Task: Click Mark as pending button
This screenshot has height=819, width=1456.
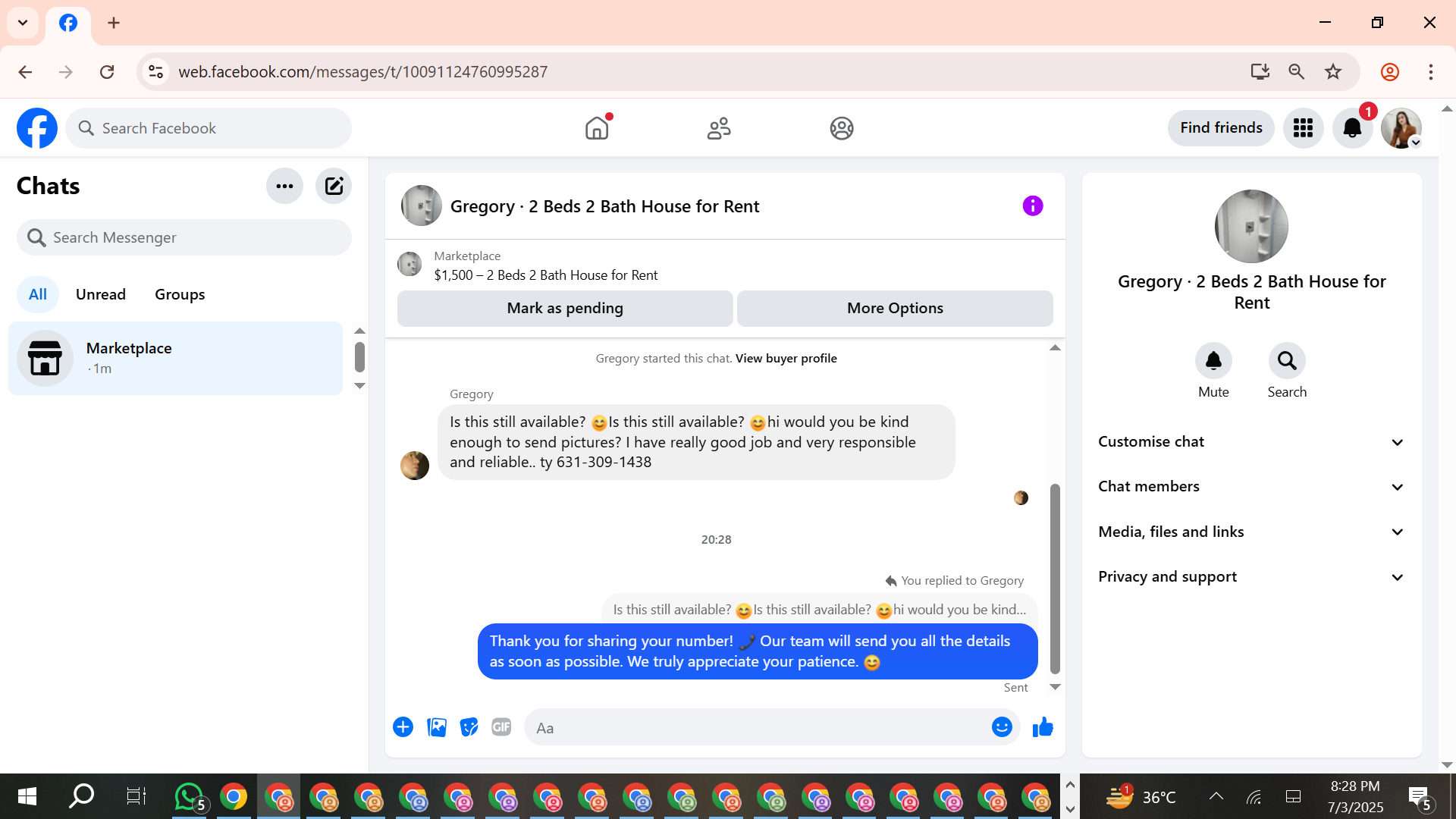Action: [x=565, y=309]
